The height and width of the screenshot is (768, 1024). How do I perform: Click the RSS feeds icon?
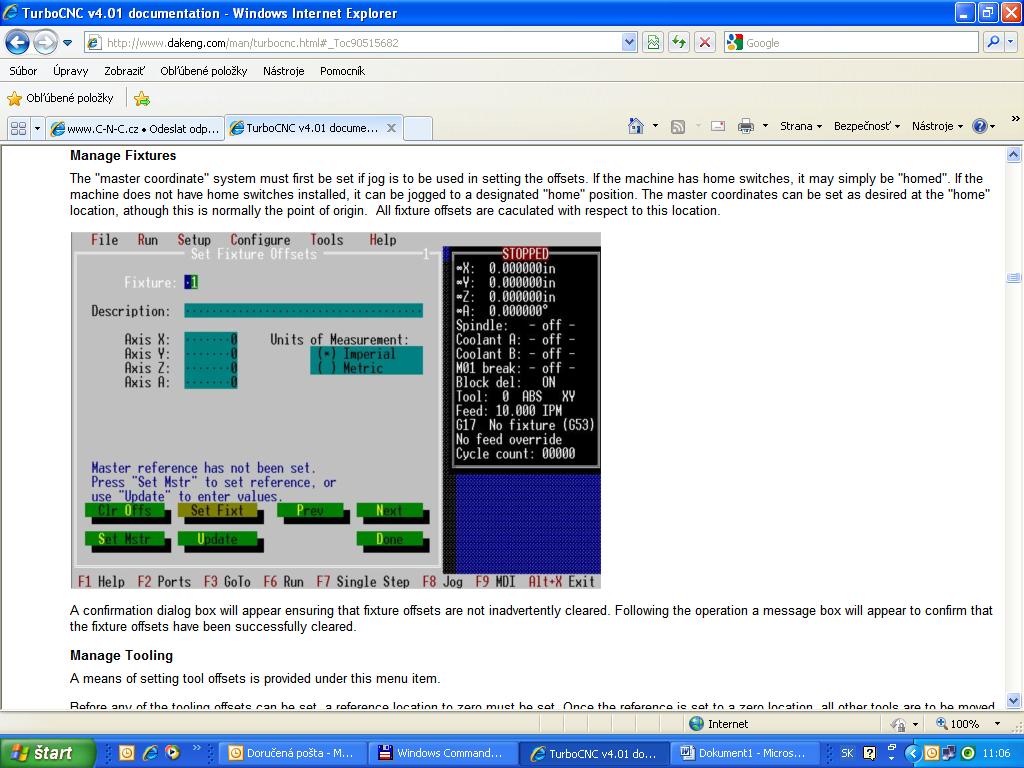[678, 126]
